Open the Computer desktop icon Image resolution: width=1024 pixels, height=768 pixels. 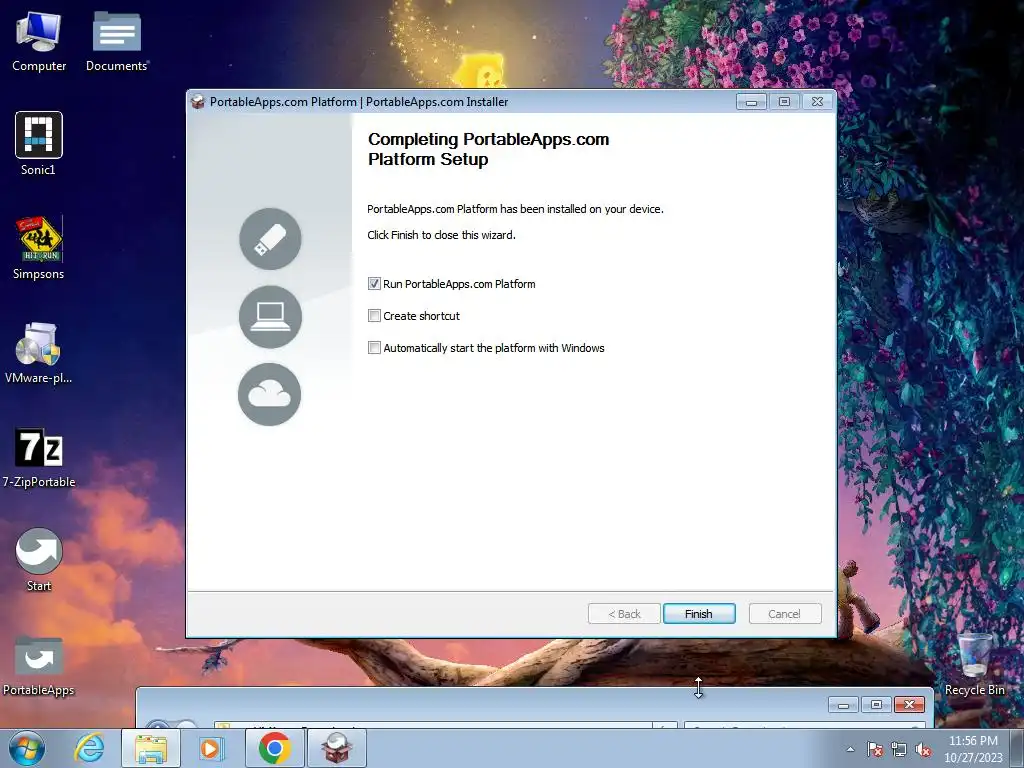tap(39, 42)
